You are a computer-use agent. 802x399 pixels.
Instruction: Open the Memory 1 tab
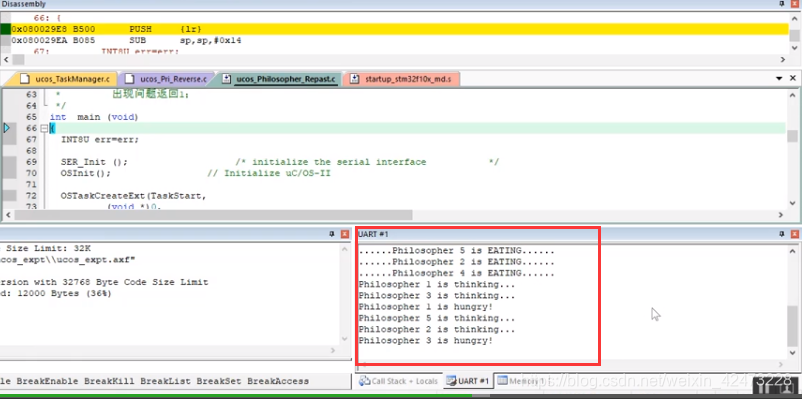tap(520, 381)
